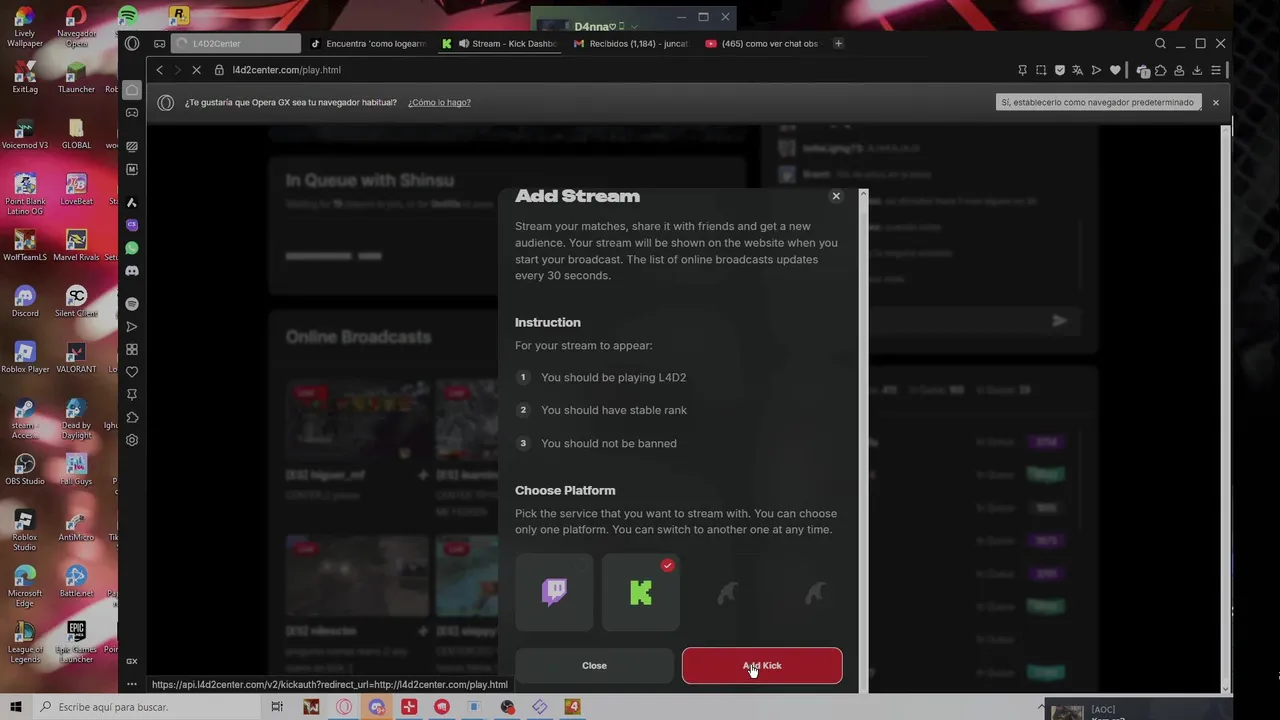Click the page vertical scrollbar
This screenshot has width=1280, height=720.
(x=1226, y=408)
